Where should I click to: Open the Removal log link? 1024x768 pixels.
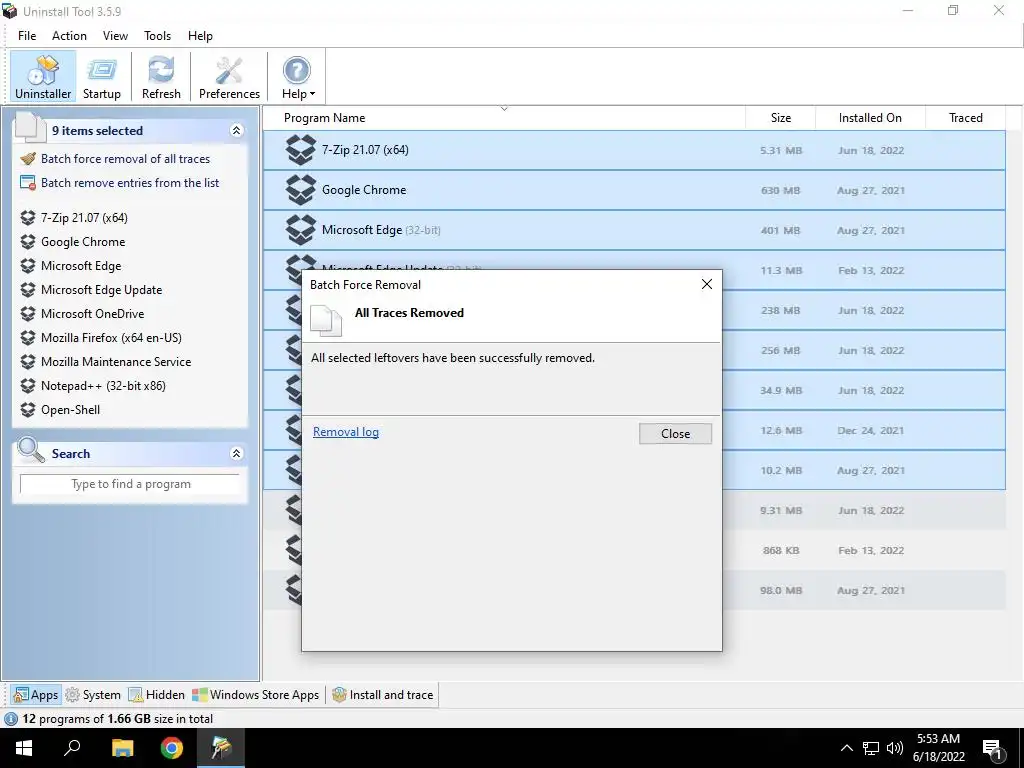(x=345, y=432)
